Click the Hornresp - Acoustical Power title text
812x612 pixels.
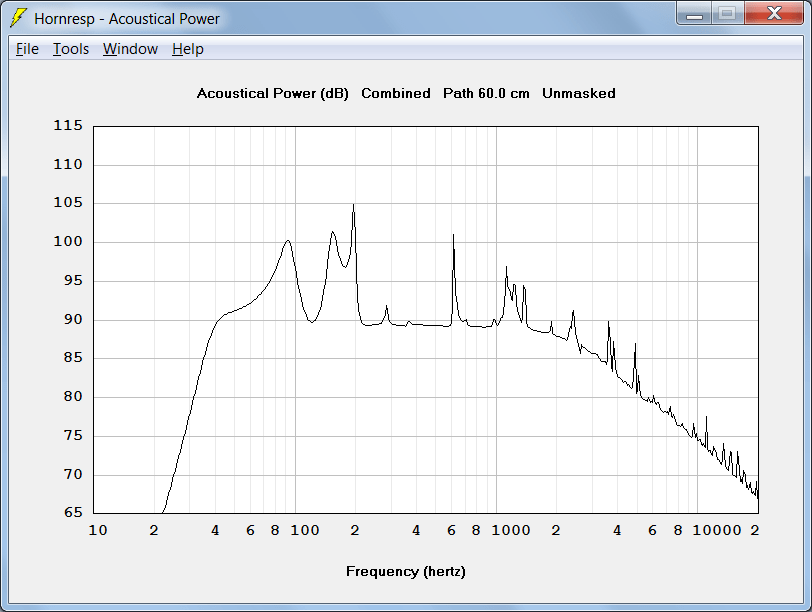coord(127,19)
